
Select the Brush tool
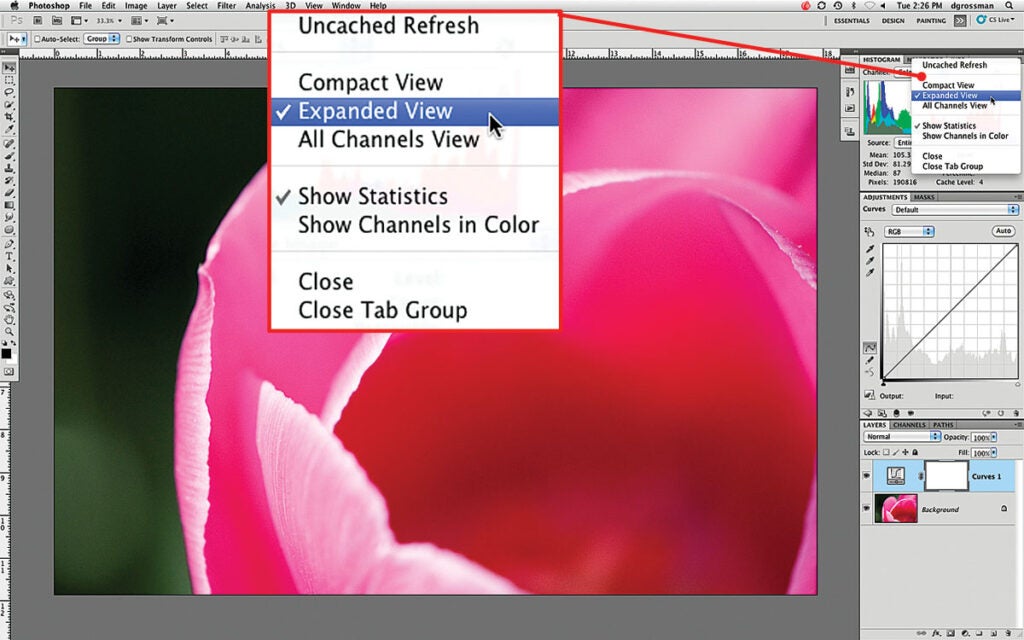(9, 156)
